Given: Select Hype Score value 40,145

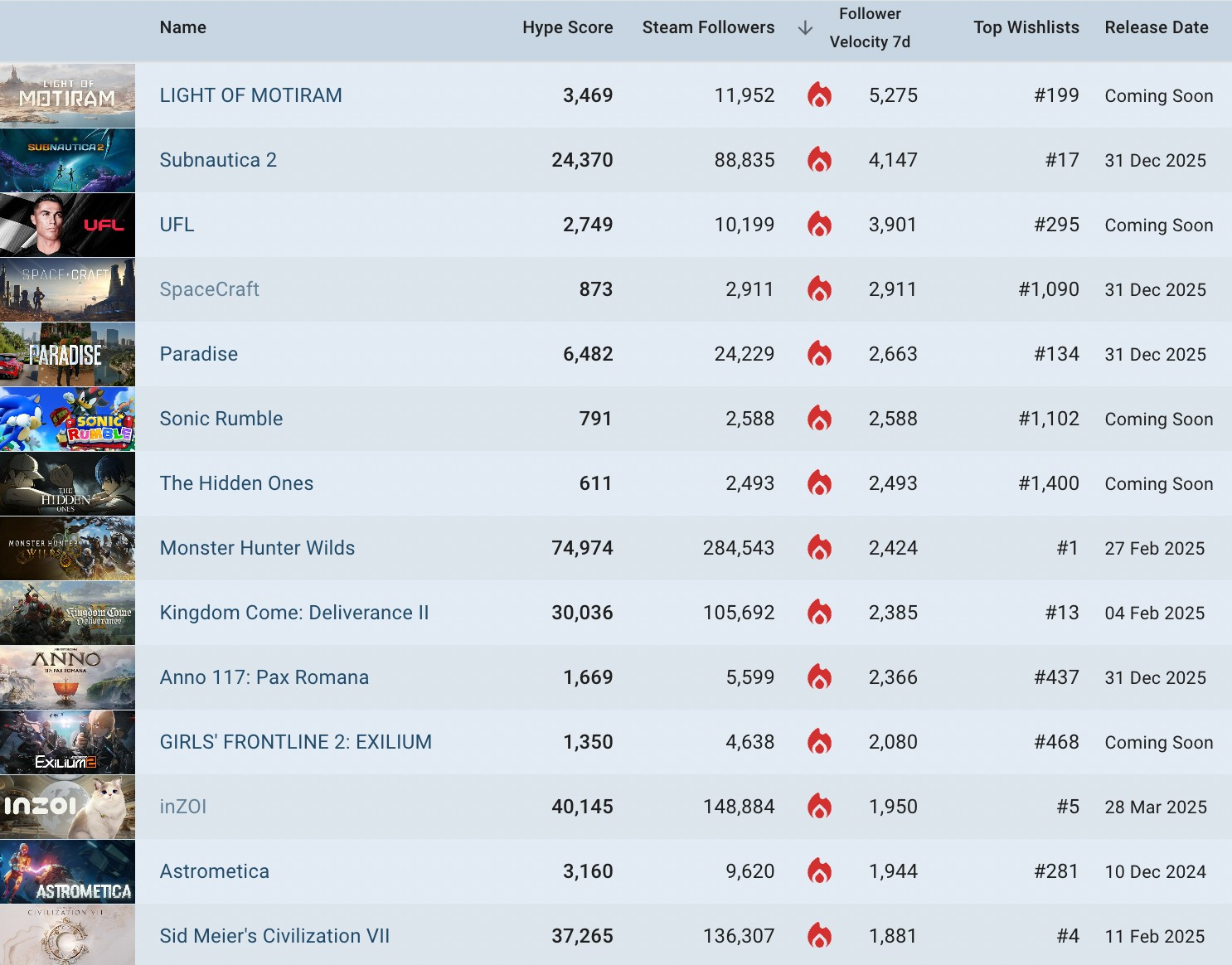Looking at the screenshot, I should tap(582, 807).
